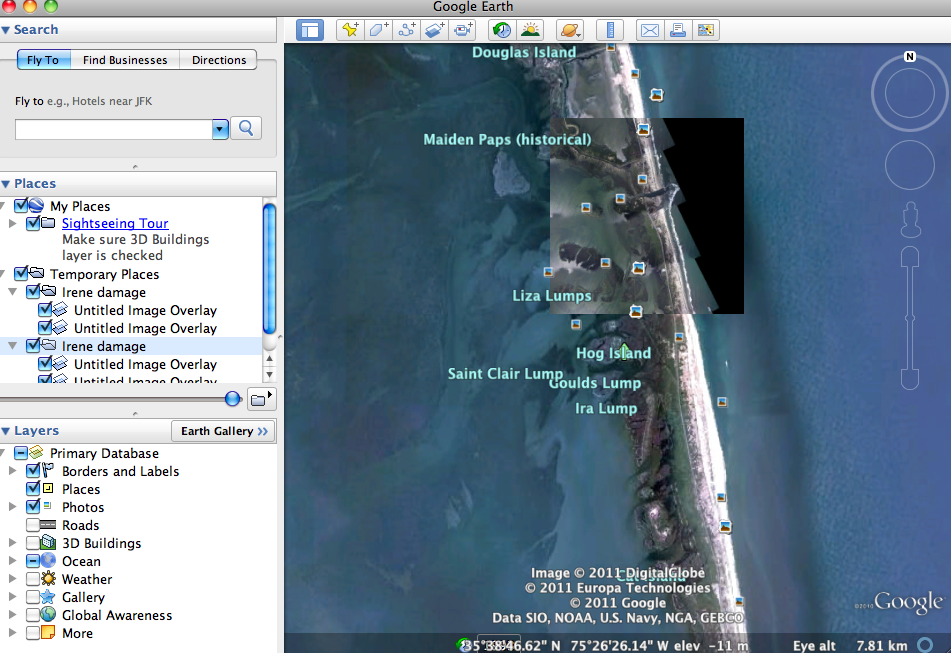Click the add folder button under Places
The height and width of the screenshot is (653, 951).
(261, 399)
